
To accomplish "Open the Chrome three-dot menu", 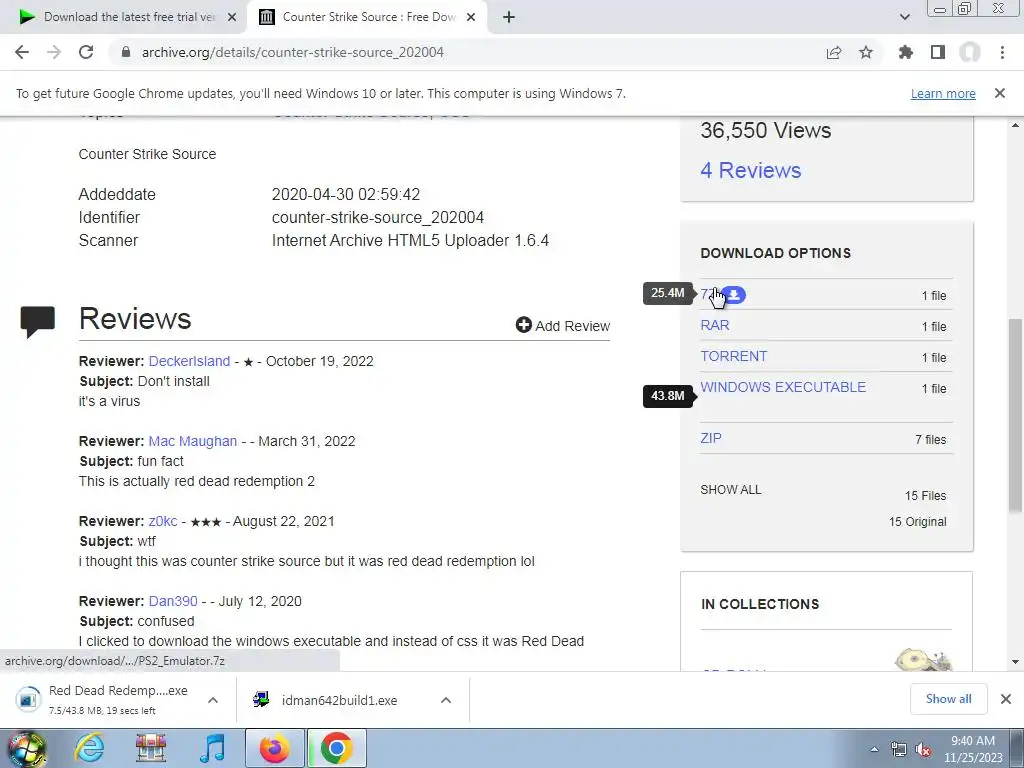I will [x=1002, y=52].
